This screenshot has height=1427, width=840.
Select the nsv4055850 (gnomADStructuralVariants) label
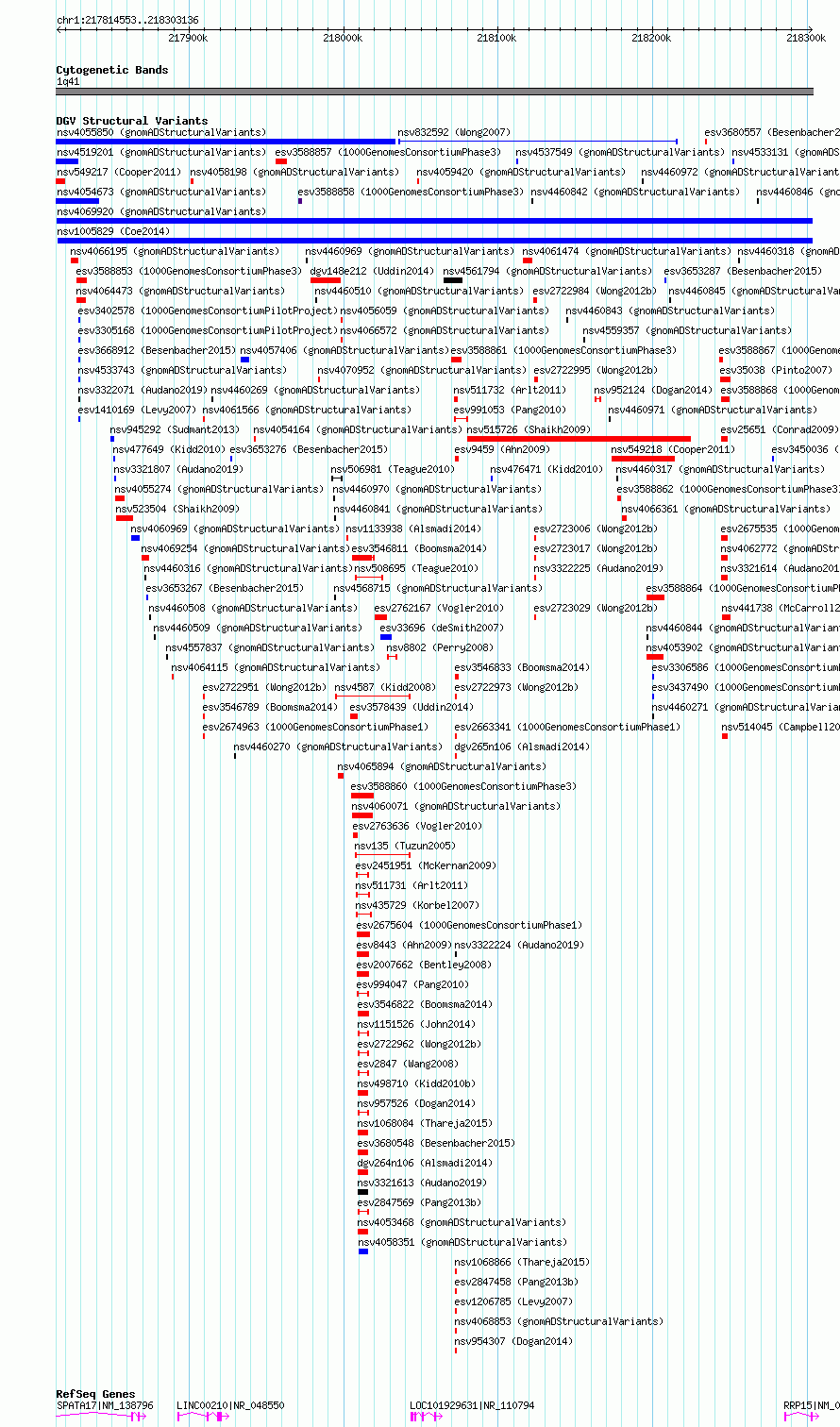[161, 132]
